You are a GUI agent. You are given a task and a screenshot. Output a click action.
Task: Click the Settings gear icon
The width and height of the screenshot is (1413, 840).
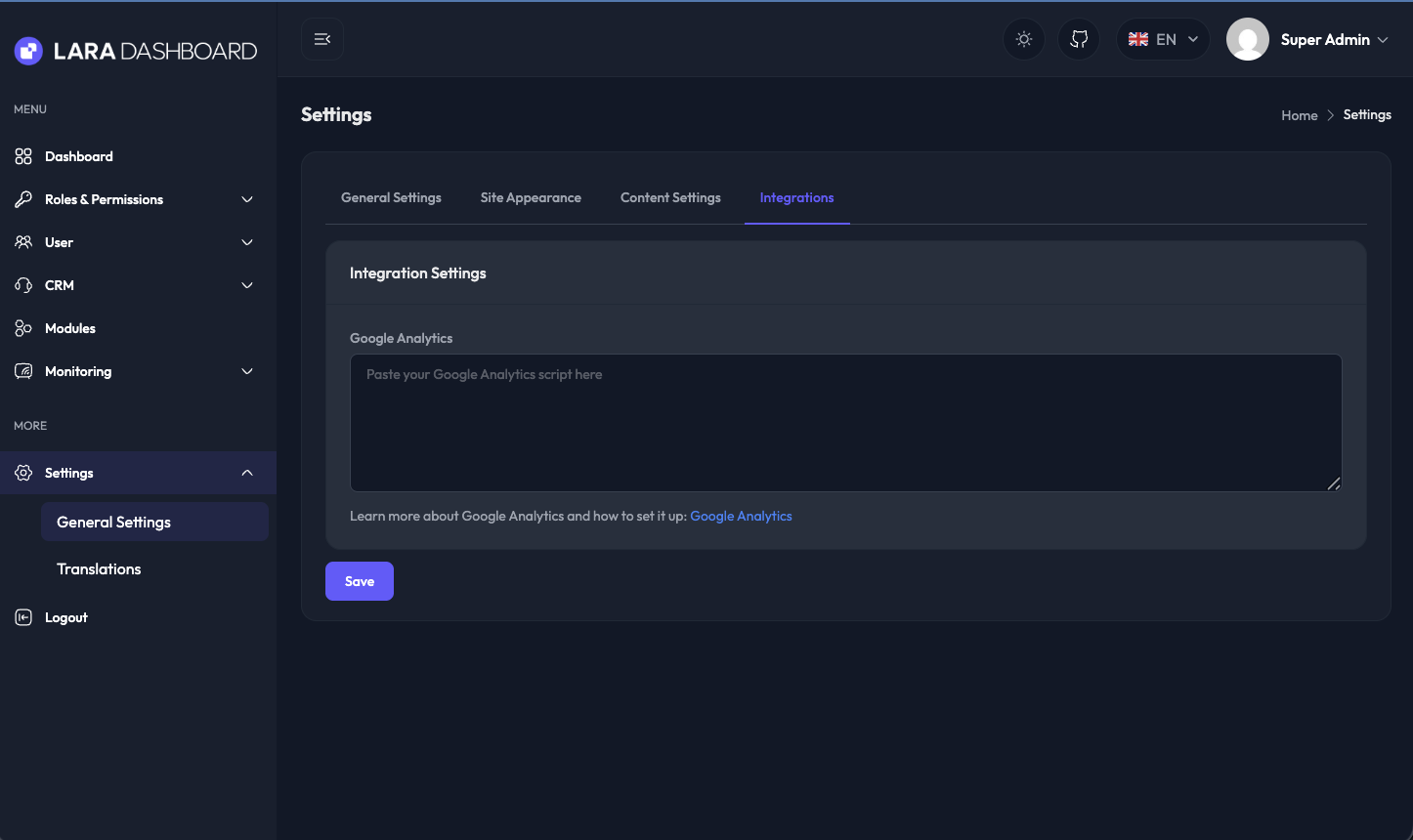[x=23, y=473]
